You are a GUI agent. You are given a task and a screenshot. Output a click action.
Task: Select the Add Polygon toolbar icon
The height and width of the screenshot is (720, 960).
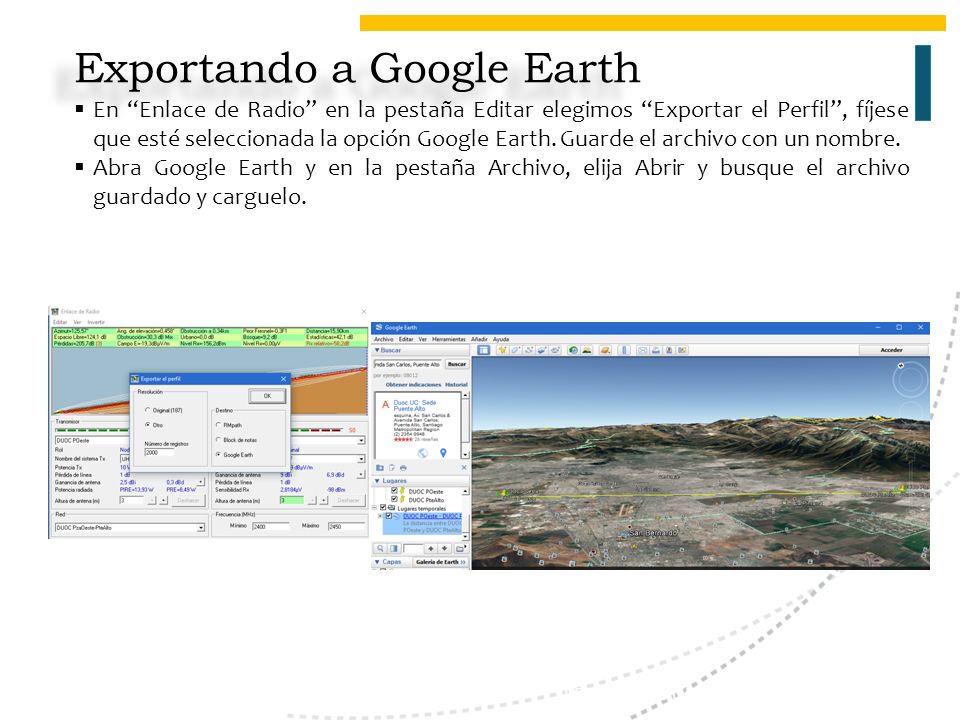click(516, 350)
